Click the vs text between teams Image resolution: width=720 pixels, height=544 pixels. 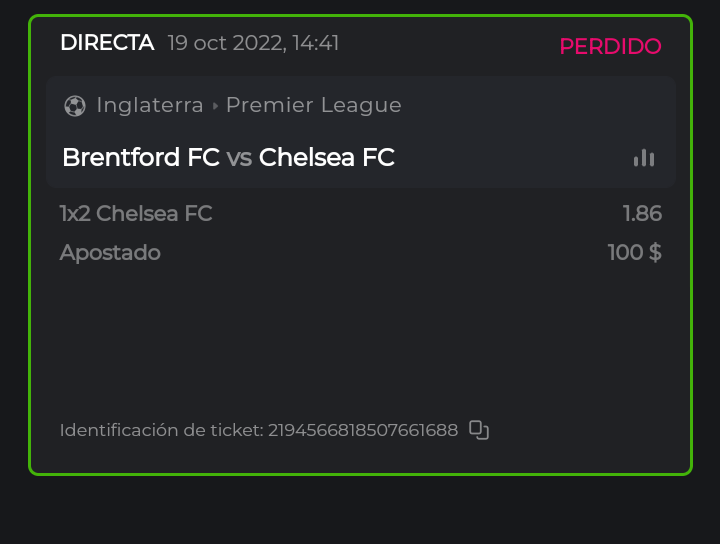pos(239,158)
